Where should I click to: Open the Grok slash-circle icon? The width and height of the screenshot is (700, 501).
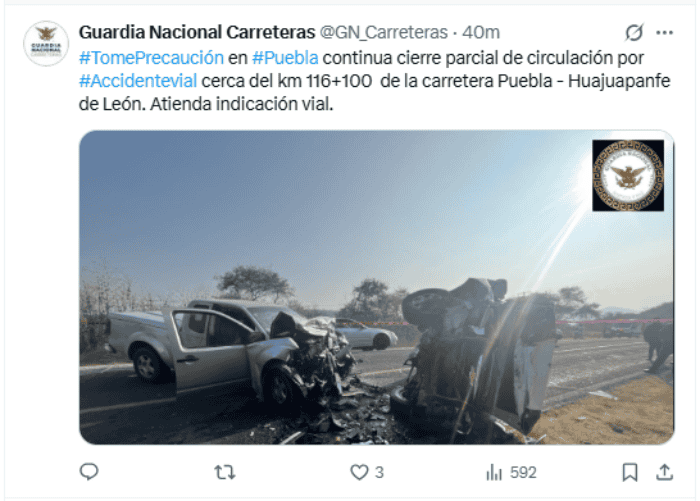pos(634,32)
